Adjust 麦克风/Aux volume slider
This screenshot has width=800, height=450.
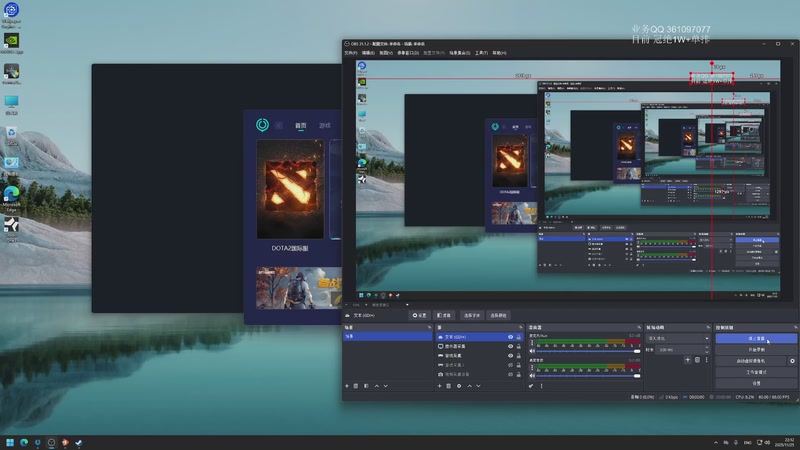tap(588, 351)
